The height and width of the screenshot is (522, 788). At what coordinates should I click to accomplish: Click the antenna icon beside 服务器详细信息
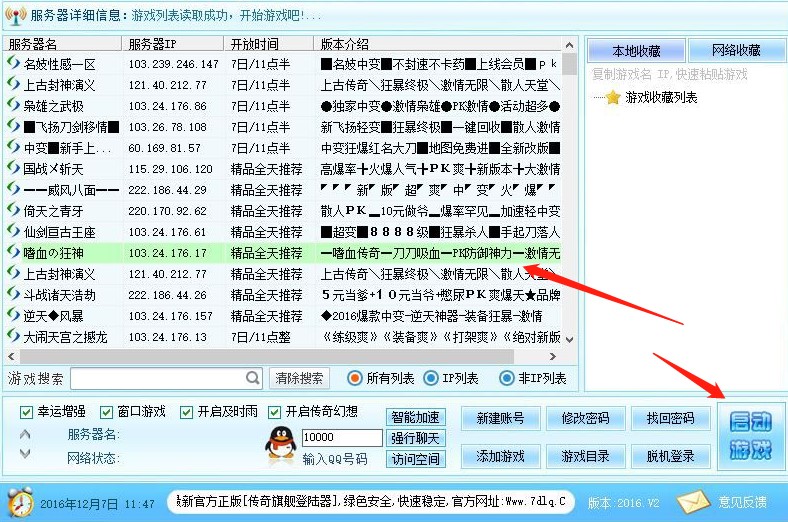coord(16,15)
